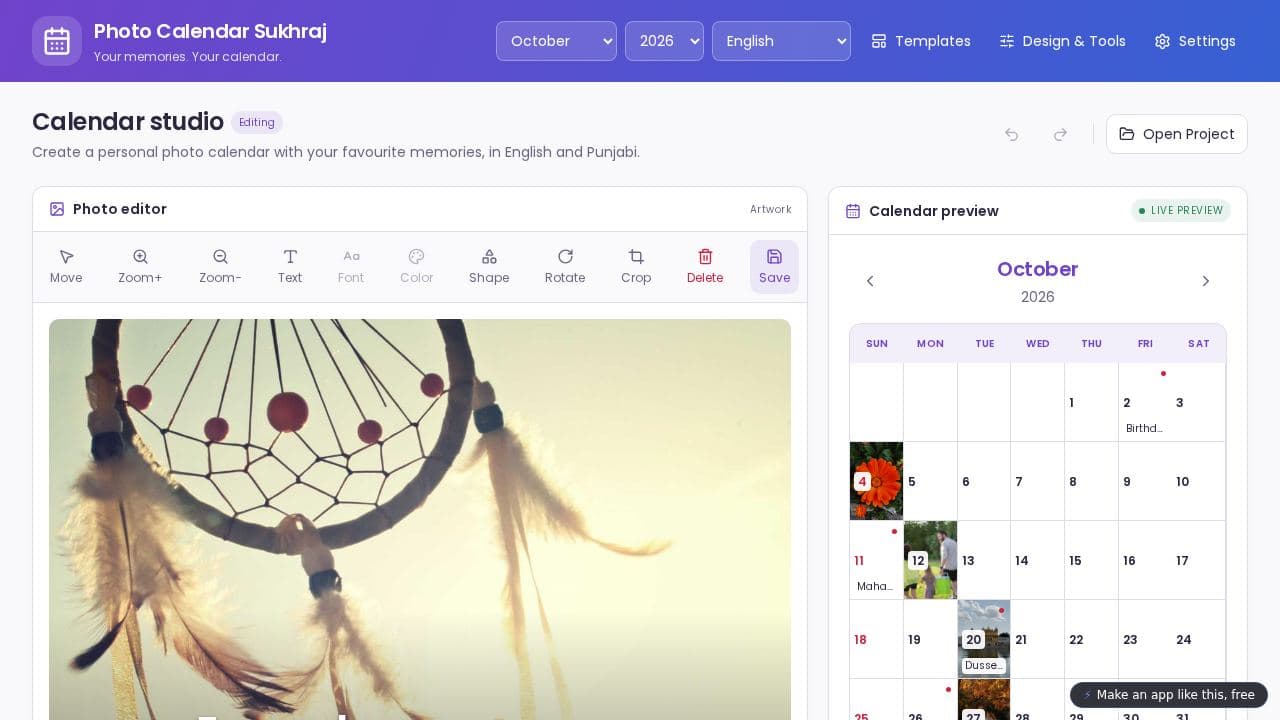Viewport: 1280px width, 720px height.
Task: Click the Maha... event on October 11
Action: pos(875,586)
